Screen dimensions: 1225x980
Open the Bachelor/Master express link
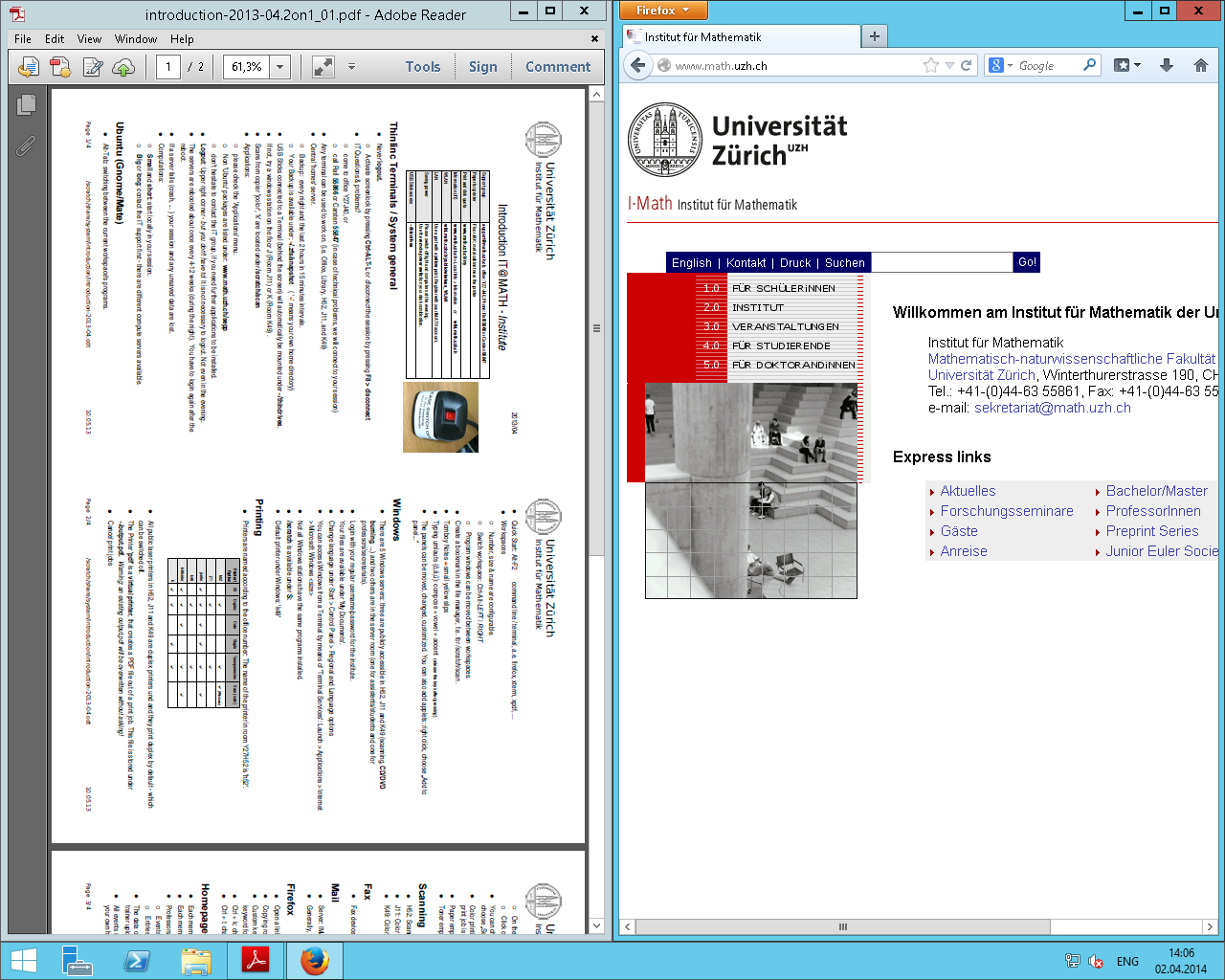point(1157,491)
